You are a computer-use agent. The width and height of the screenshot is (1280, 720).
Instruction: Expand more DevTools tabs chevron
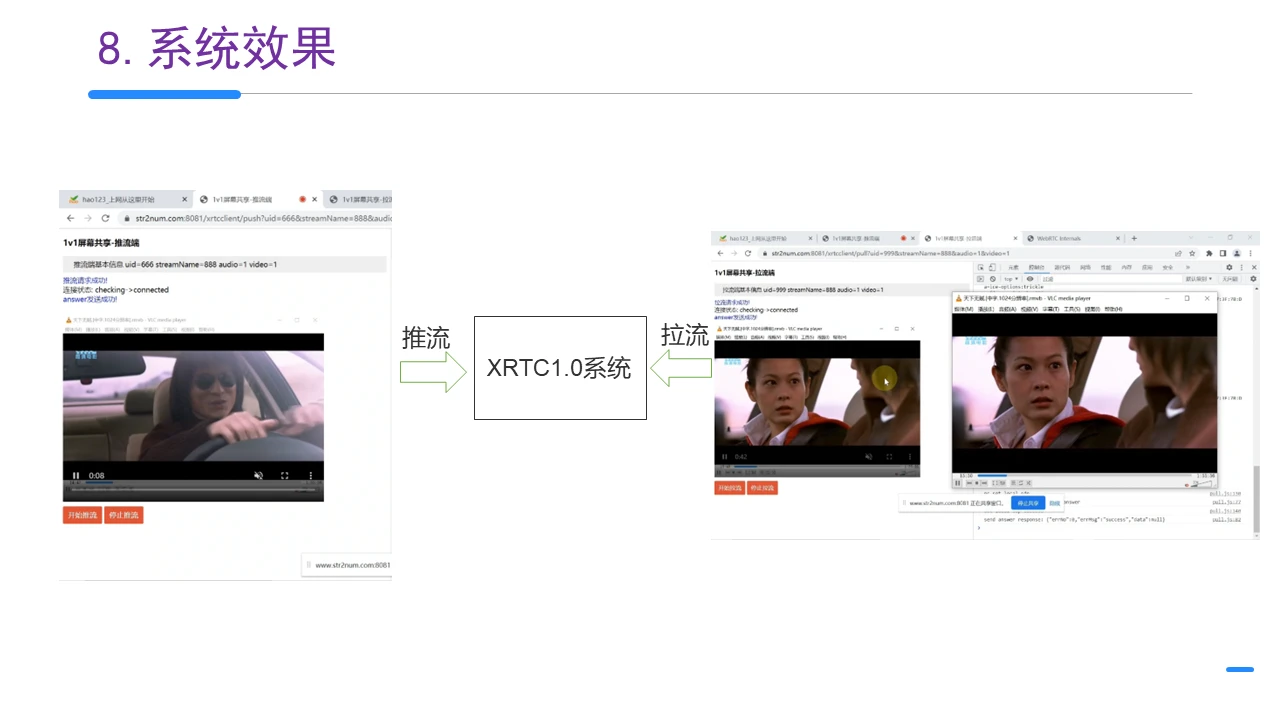(1188, 267)
